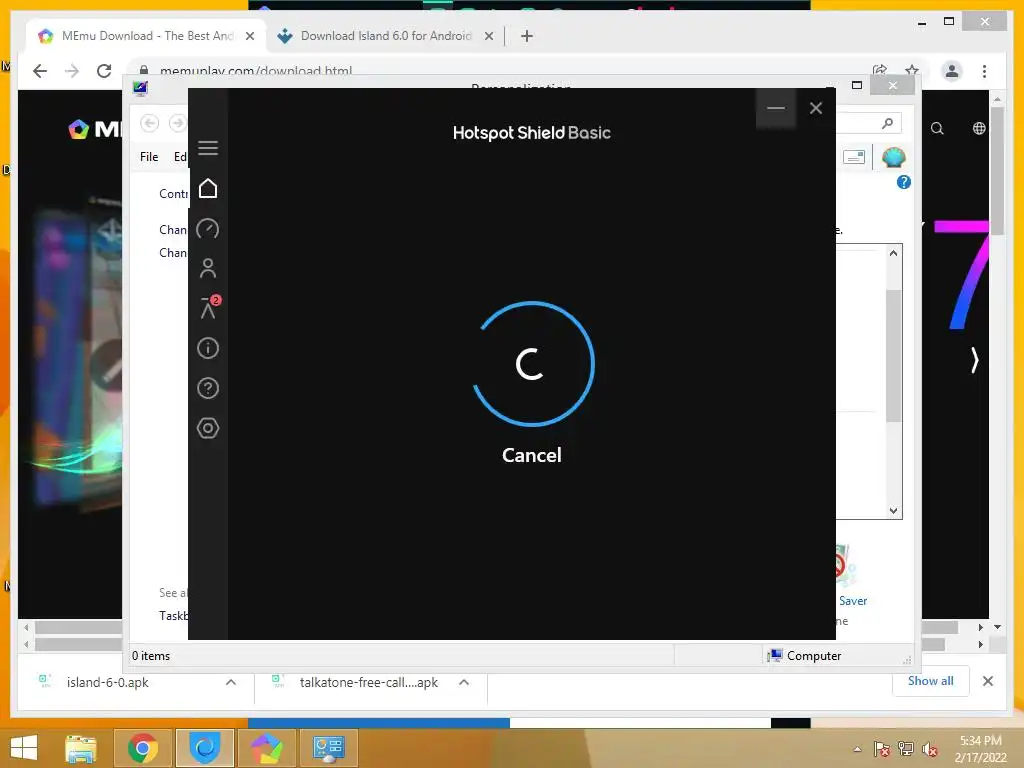Open the muted volume tray icon

pyautogui.click(x=930, y=749)
